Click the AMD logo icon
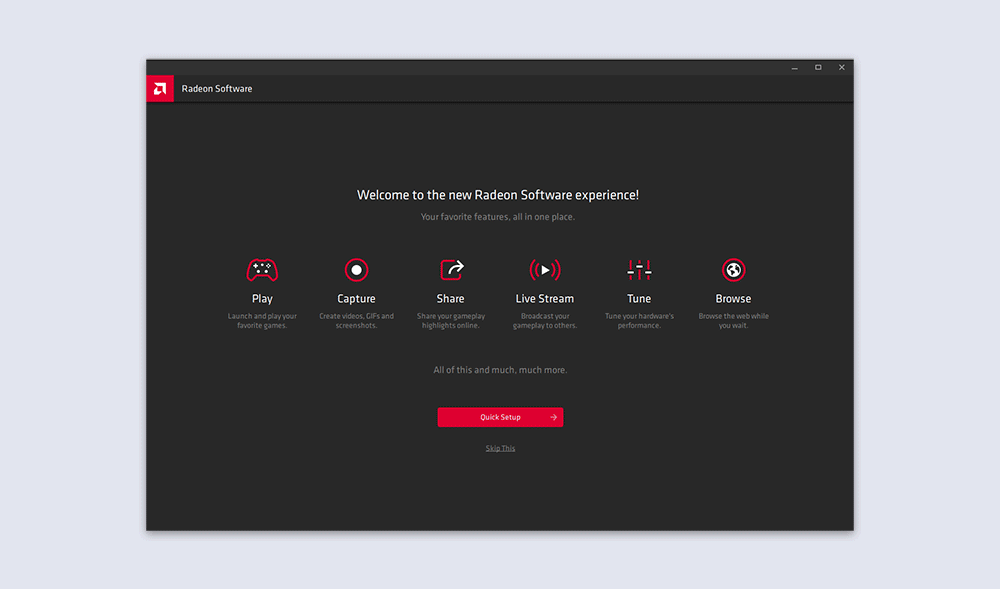 pos(160,89)
